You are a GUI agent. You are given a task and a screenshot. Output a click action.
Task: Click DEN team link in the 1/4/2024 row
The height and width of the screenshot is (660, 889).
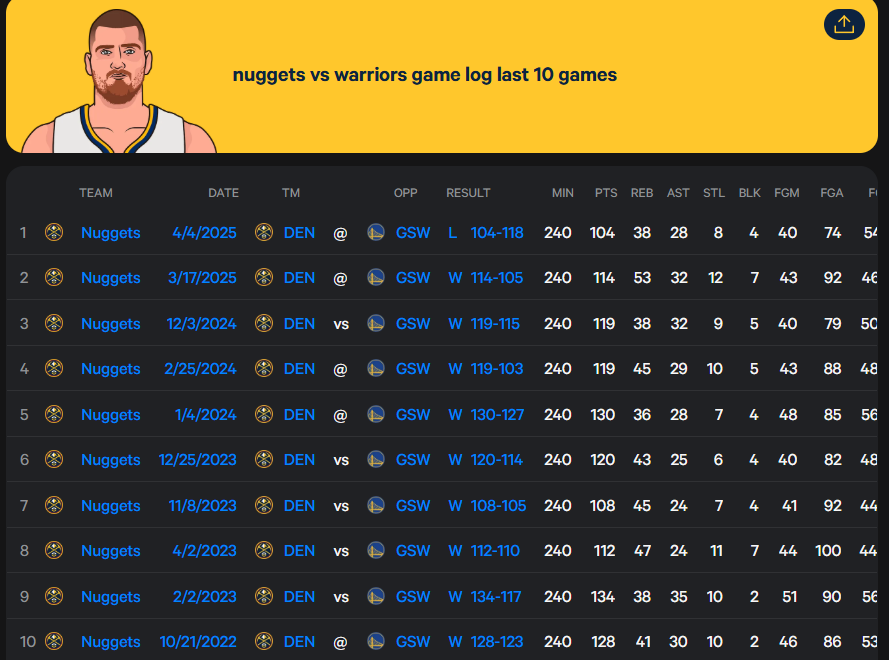tap(299, 414)
